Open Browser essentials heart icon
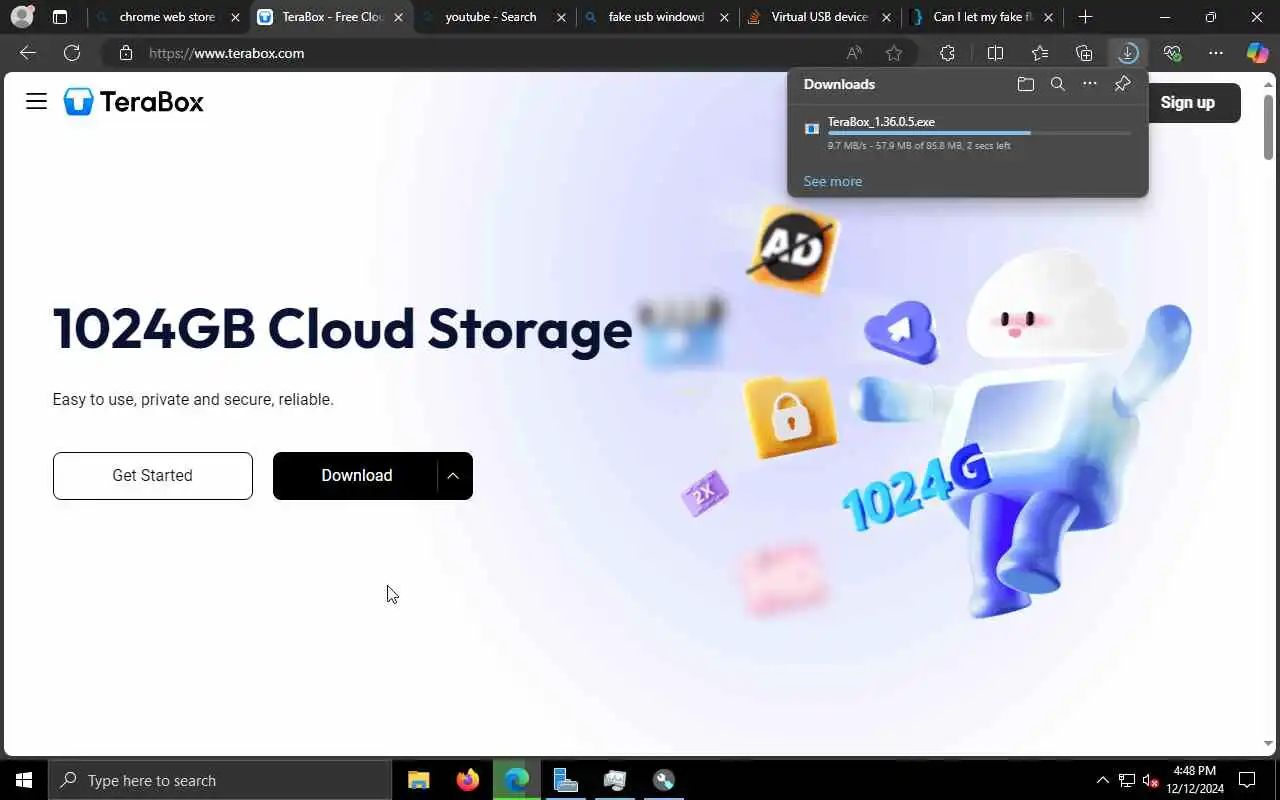The height and width of the screenshot is (800, 1280). 1172,53
